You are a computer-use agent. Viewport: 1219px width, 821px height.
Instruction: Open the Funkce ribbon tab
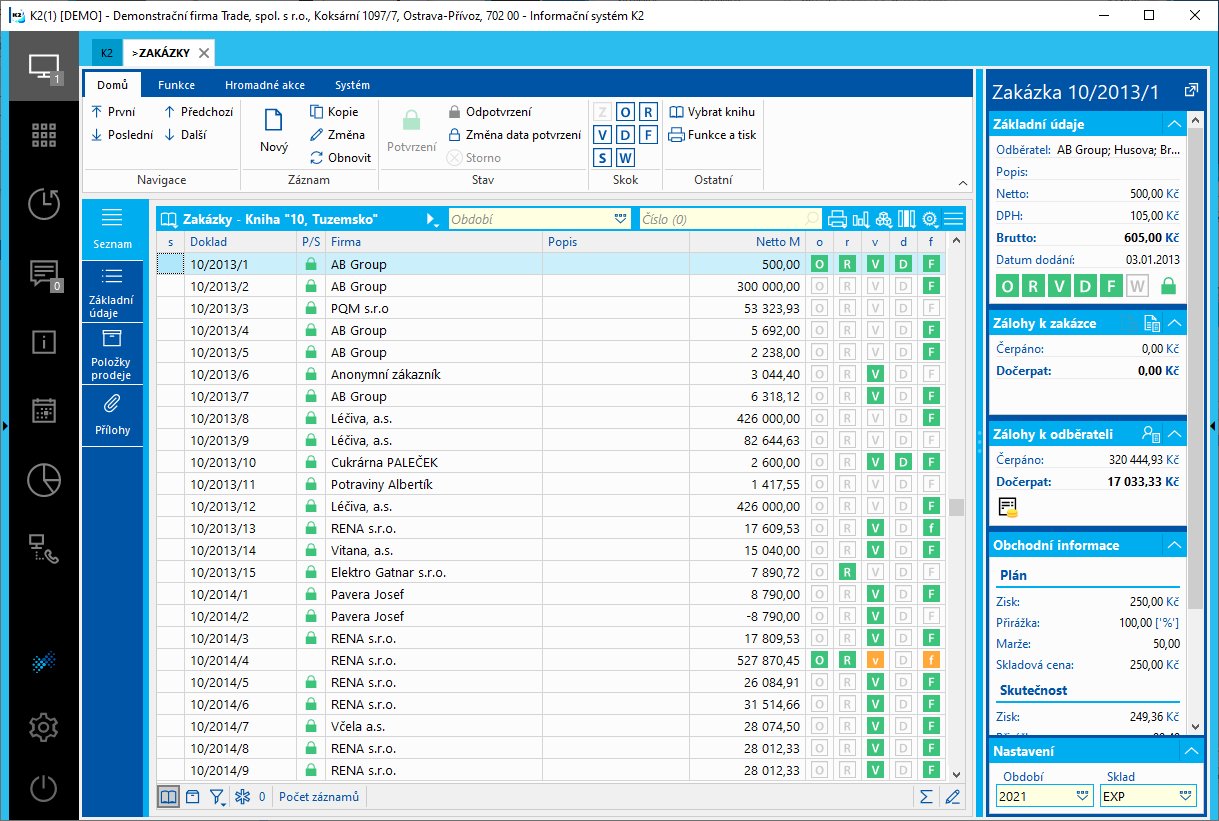[176, 85]
